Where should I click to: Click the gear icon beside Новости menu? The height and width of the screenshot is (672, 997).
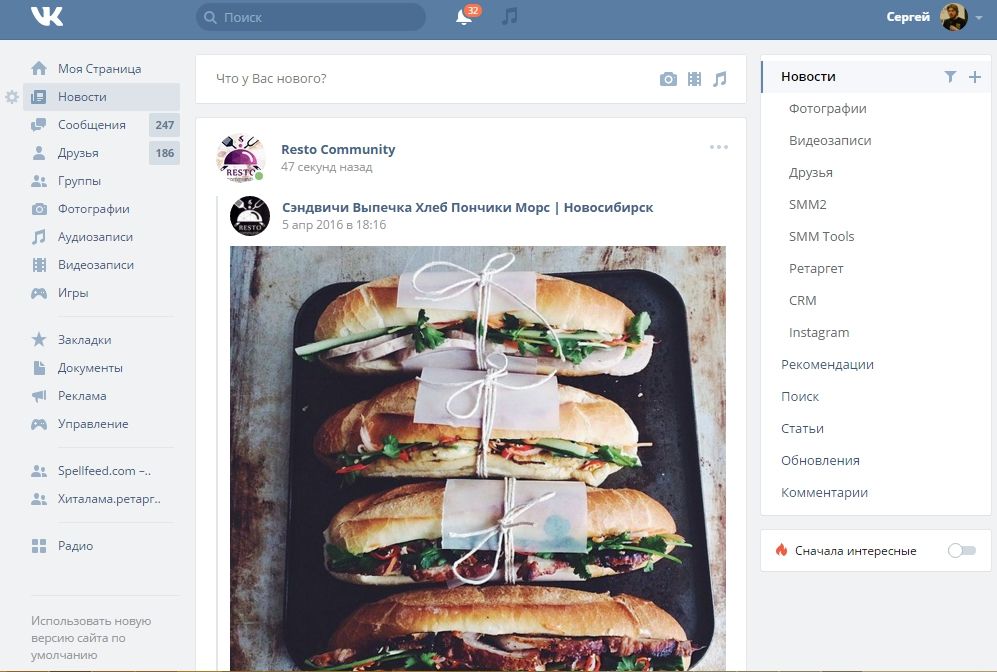point(12,97)
